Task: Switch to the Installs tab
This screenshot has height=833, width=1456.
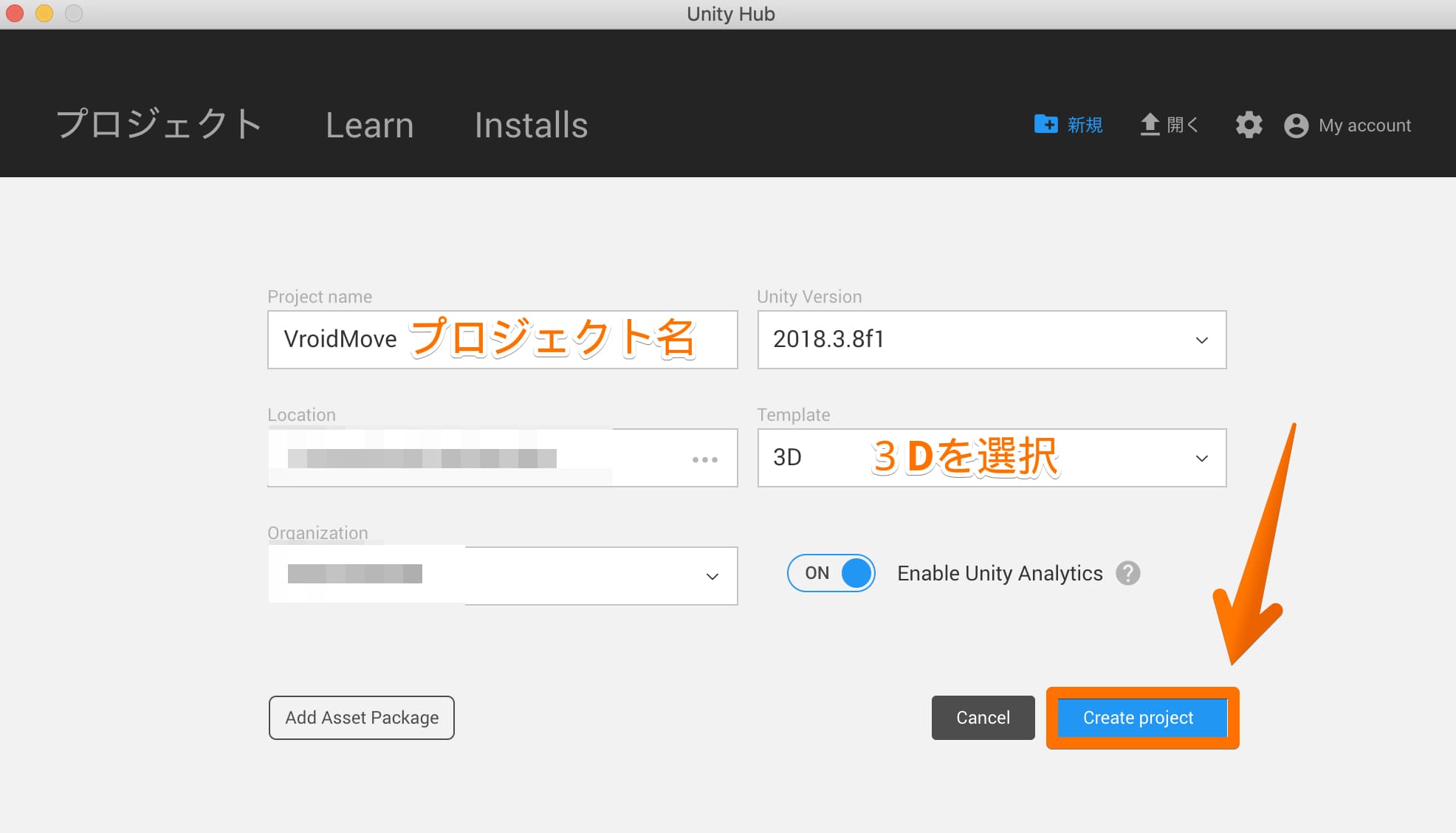Action: coord(531,125)
